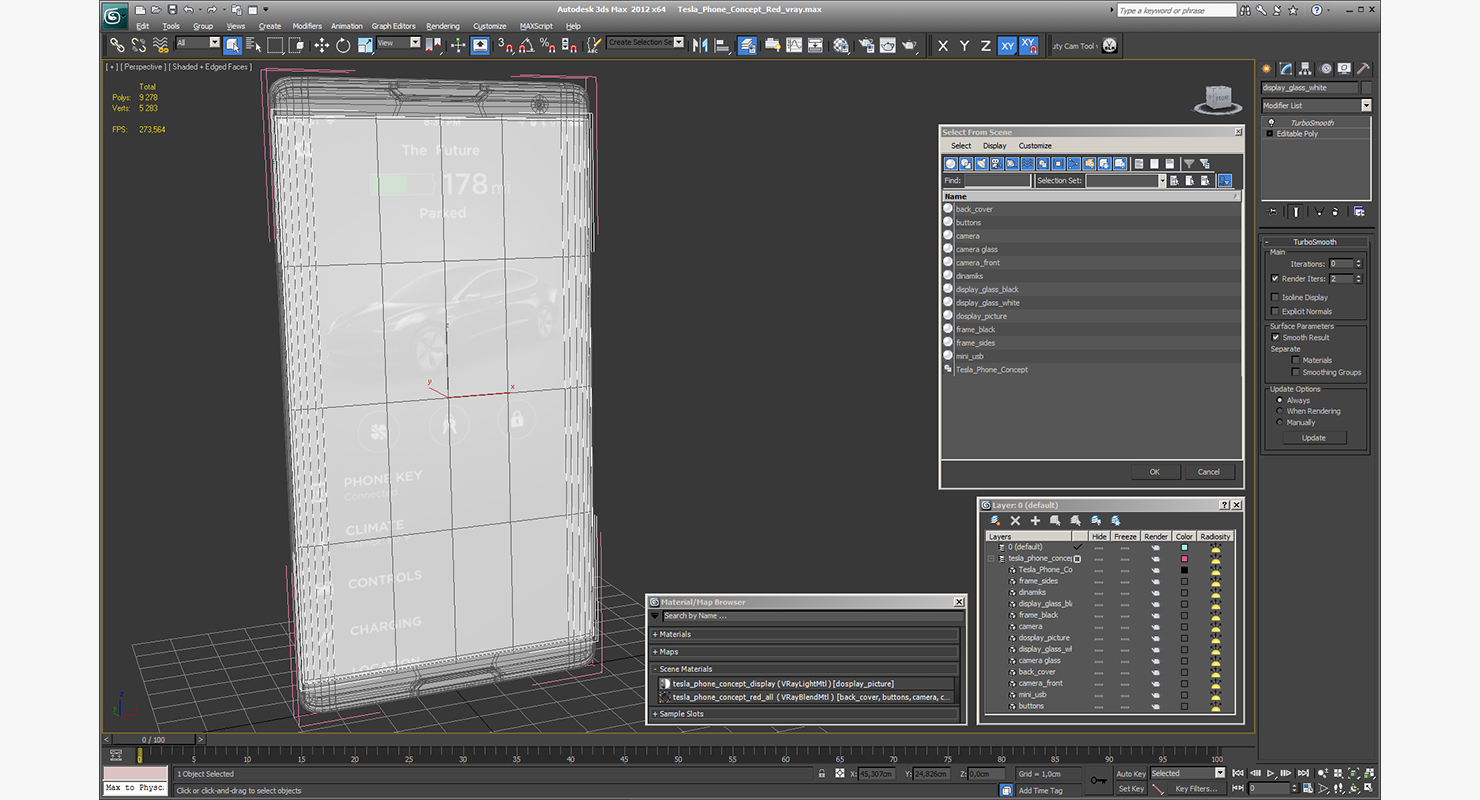
Task: Click the Render Production teapot icon
Action: pyautogui.click(x=909, y=45)
